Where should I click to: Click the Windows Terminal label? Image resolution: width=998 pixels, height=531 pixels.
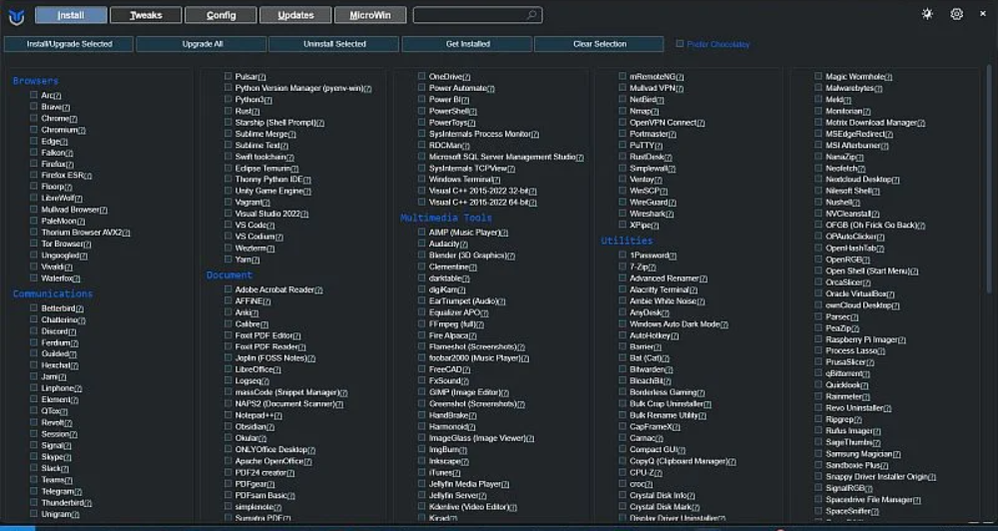[460, 180]
